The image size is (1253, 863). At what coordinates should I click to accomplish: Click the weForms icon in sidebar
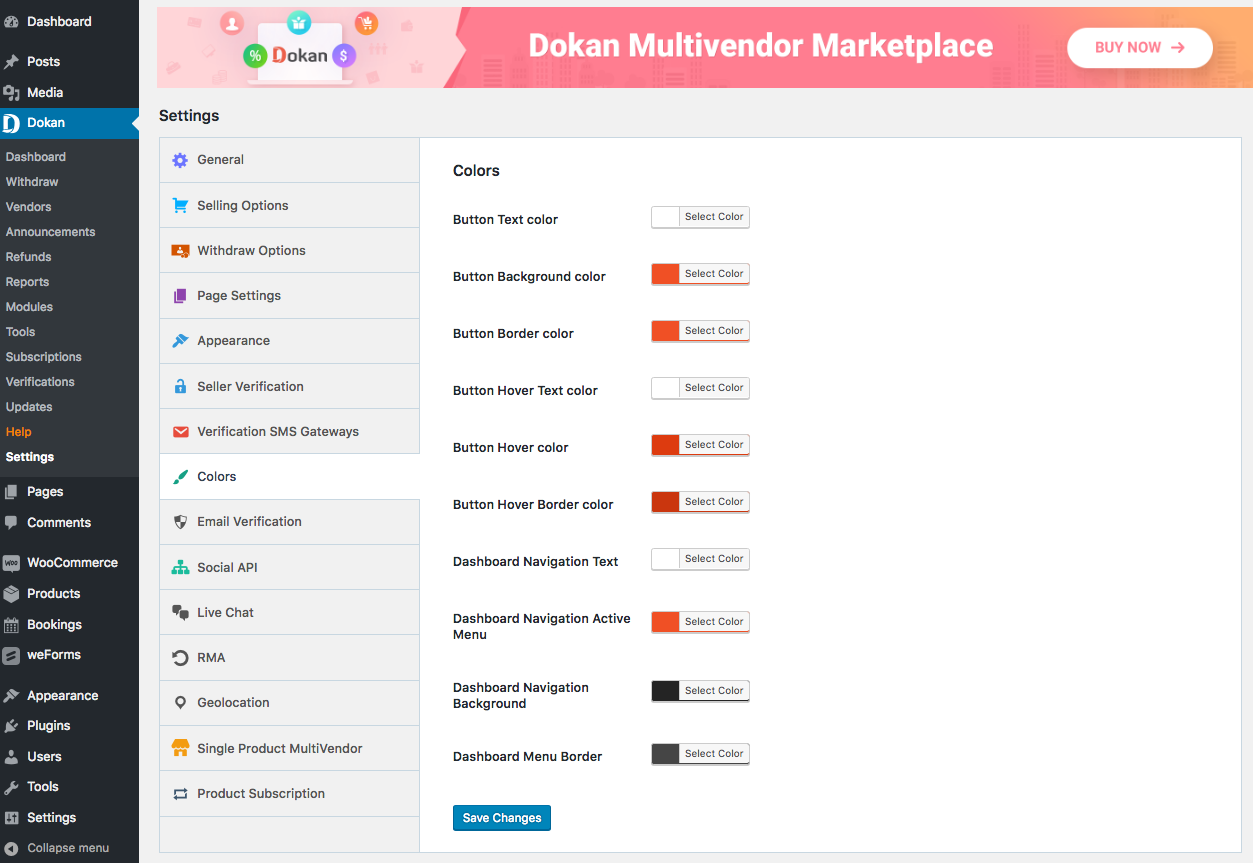11,656
